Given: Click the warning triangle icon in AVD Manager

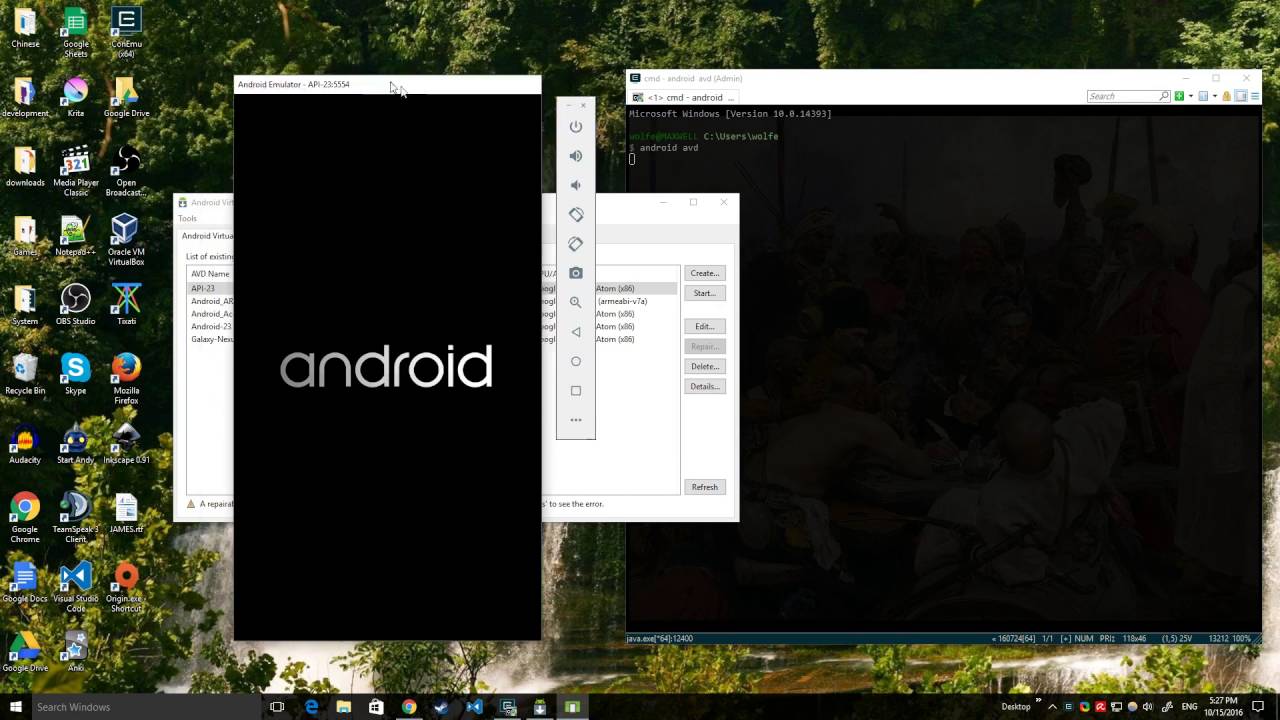Looking at the screenshot, I should click(x=191, y=504).
